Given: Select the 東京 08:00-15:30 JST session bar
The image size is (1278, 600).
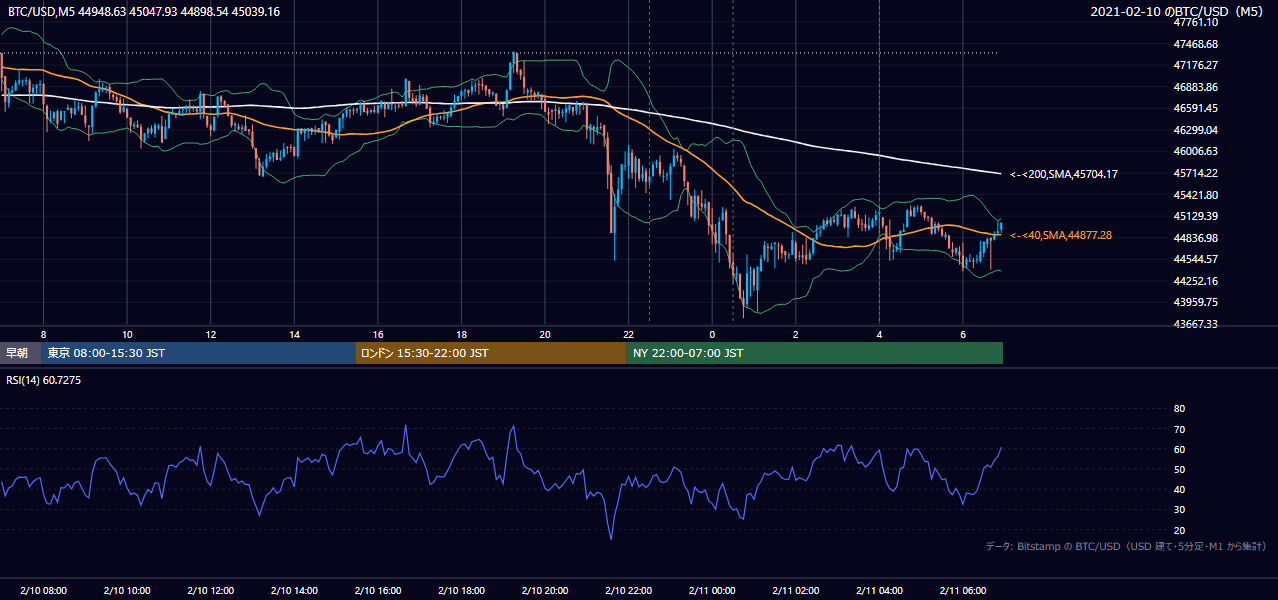Looking at the screenshot, I should point(199,353).
